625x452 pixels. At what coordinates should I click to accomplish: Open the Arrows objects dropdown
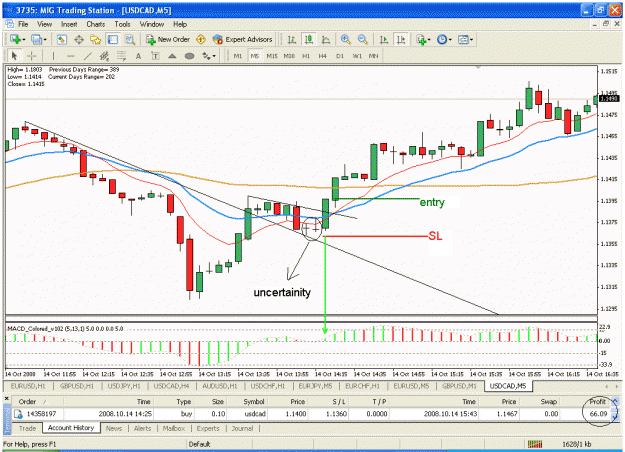coord(209,56)
